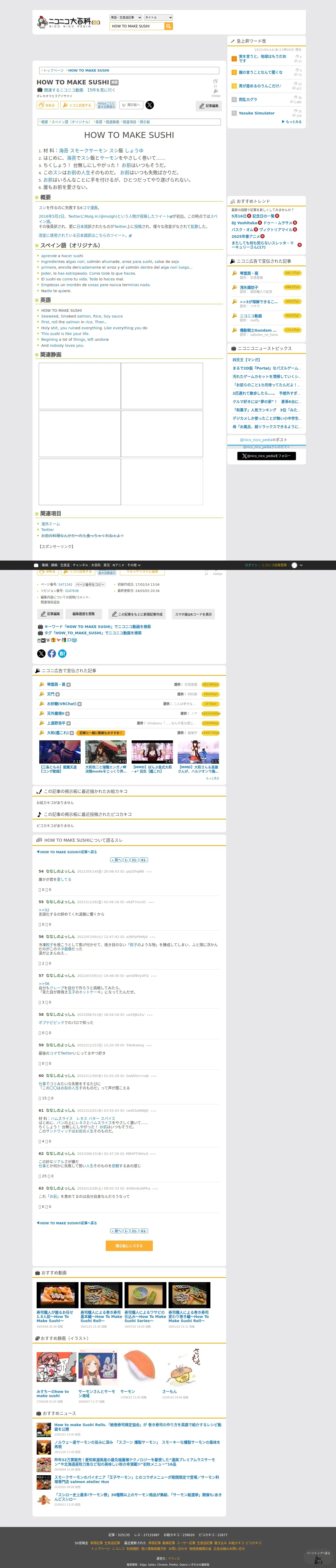Click the 掲示板へ jump button
336x1568 pixels.
pos(131,105)
